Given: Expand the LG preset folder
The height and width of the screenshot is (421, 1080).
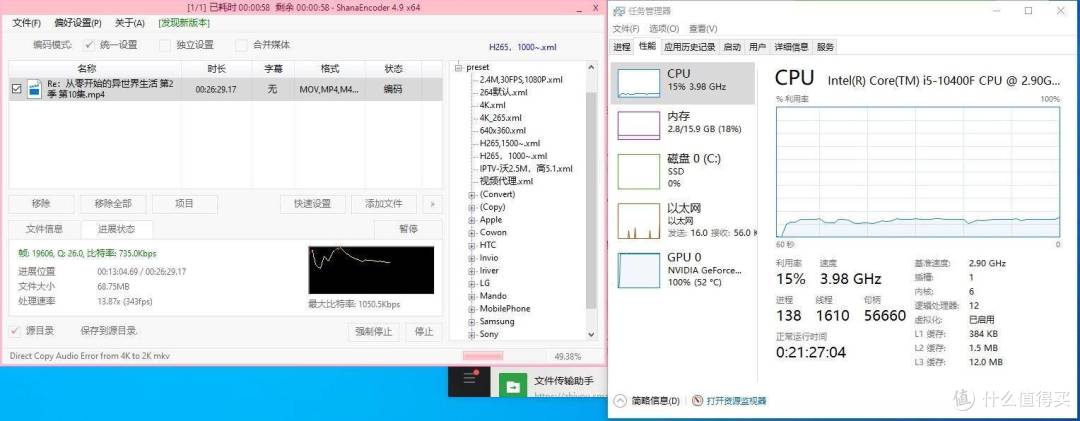Looking at the screenshot, I should (x=472, y=283).
